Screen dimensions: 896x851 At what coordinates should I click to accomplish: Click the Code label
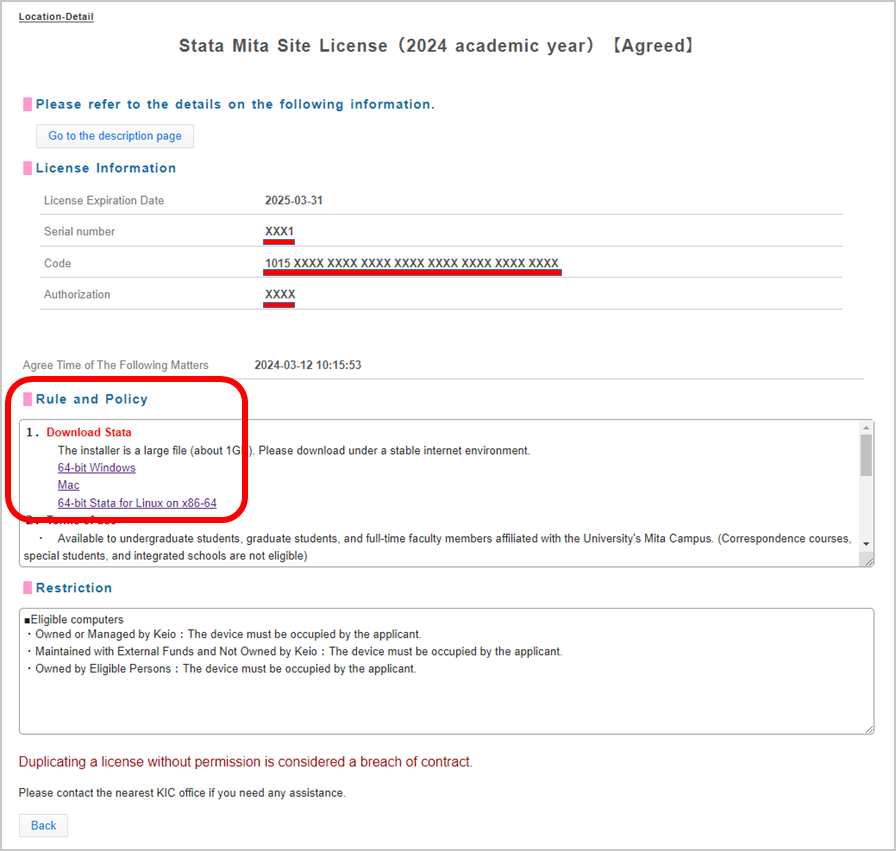[x=58, y=263]
